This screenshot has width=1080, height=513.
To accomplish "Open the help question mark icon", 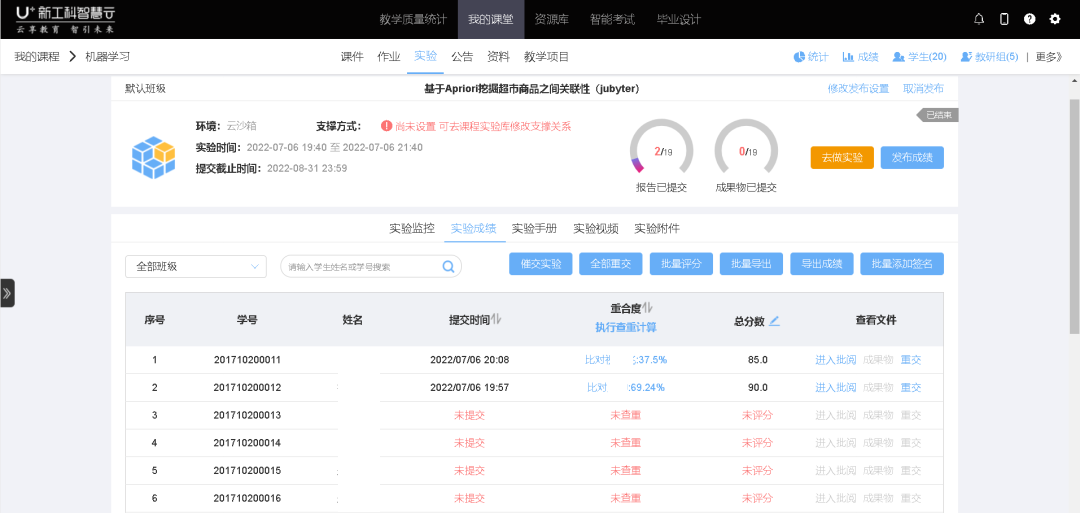I will tap(1030, 19).
